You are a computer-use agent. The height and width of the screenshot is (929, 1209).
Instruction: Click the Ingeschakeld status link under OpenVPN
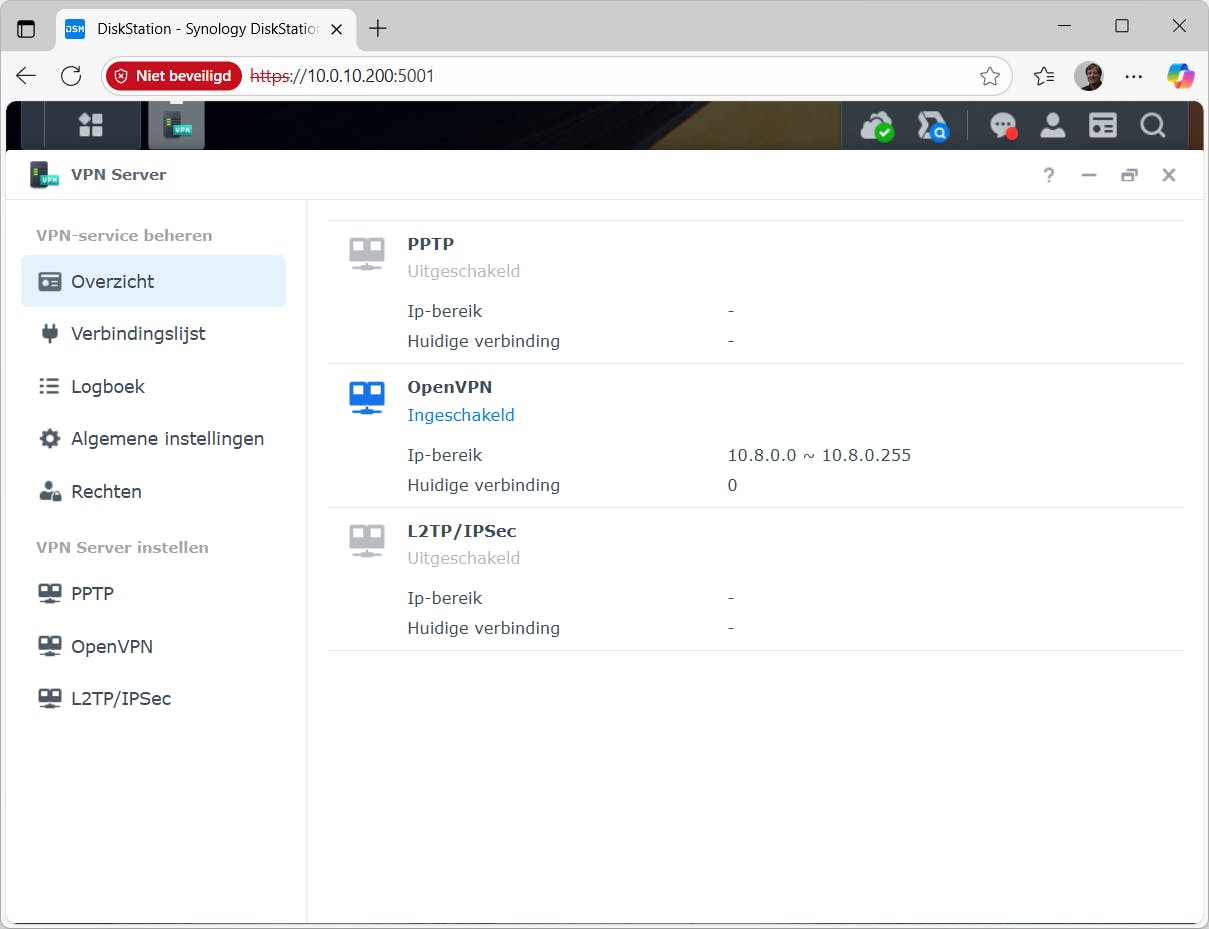pyautogui.click(x=461, y=415)
